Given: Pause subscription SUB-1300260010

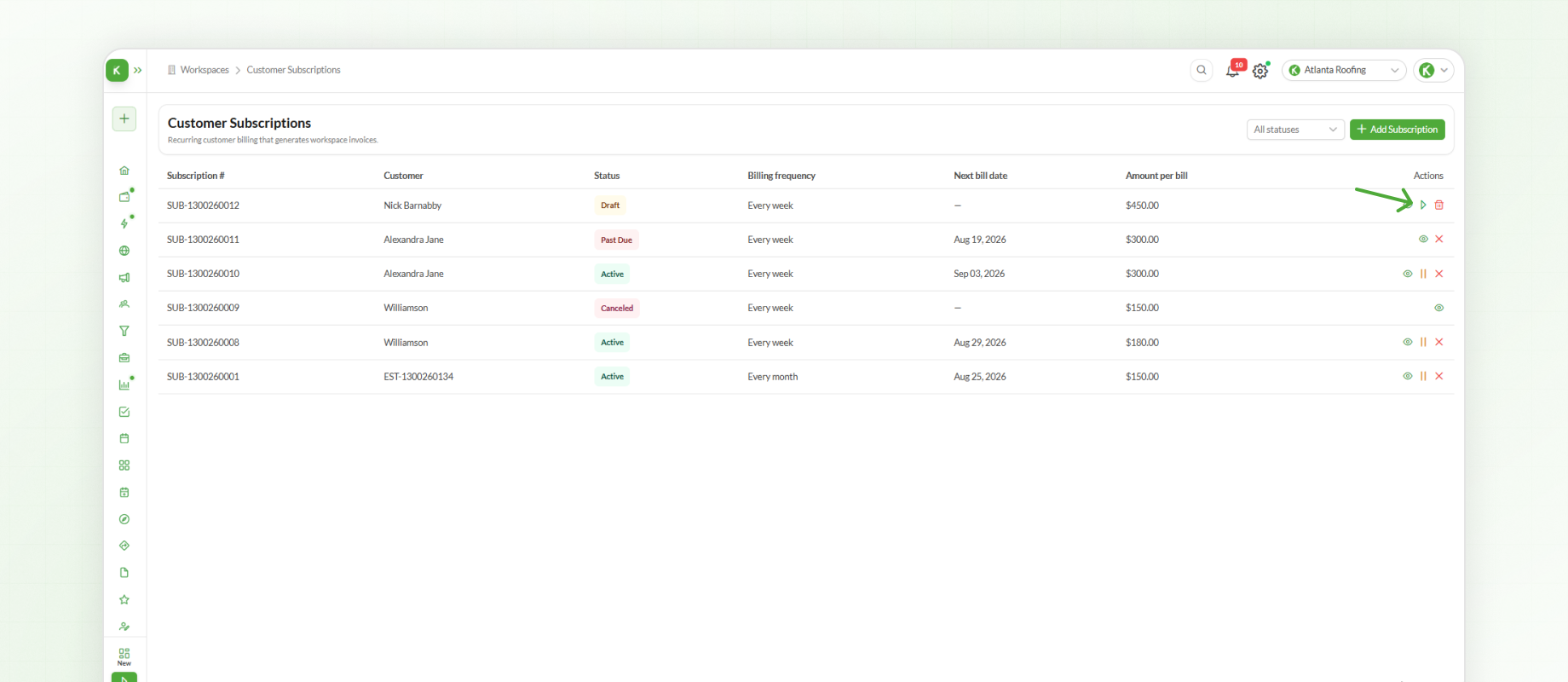Looking at the screenshot, I should point(1423,274).
